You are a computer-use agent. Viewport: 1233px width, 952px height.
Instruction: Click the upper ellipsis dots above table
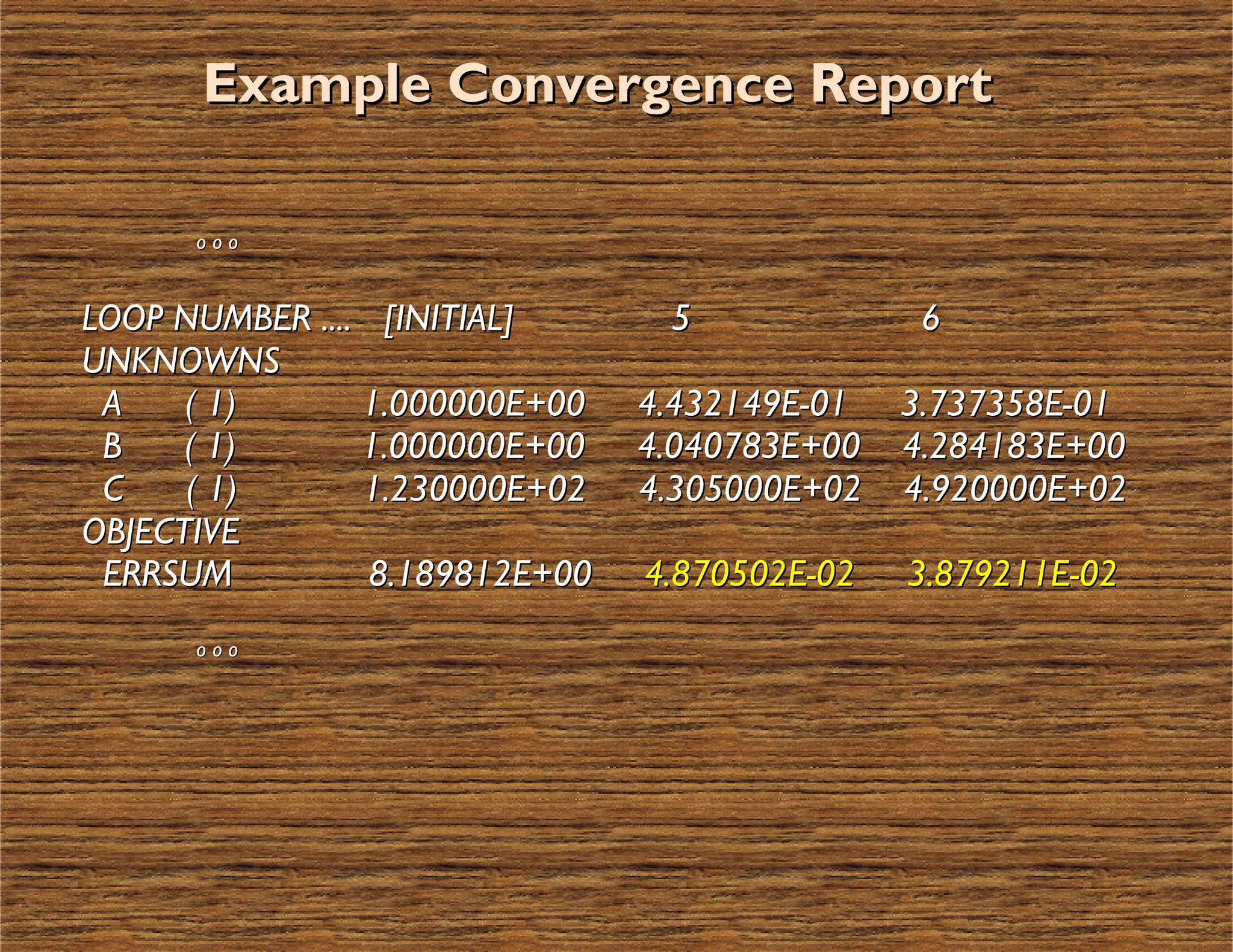217,244
